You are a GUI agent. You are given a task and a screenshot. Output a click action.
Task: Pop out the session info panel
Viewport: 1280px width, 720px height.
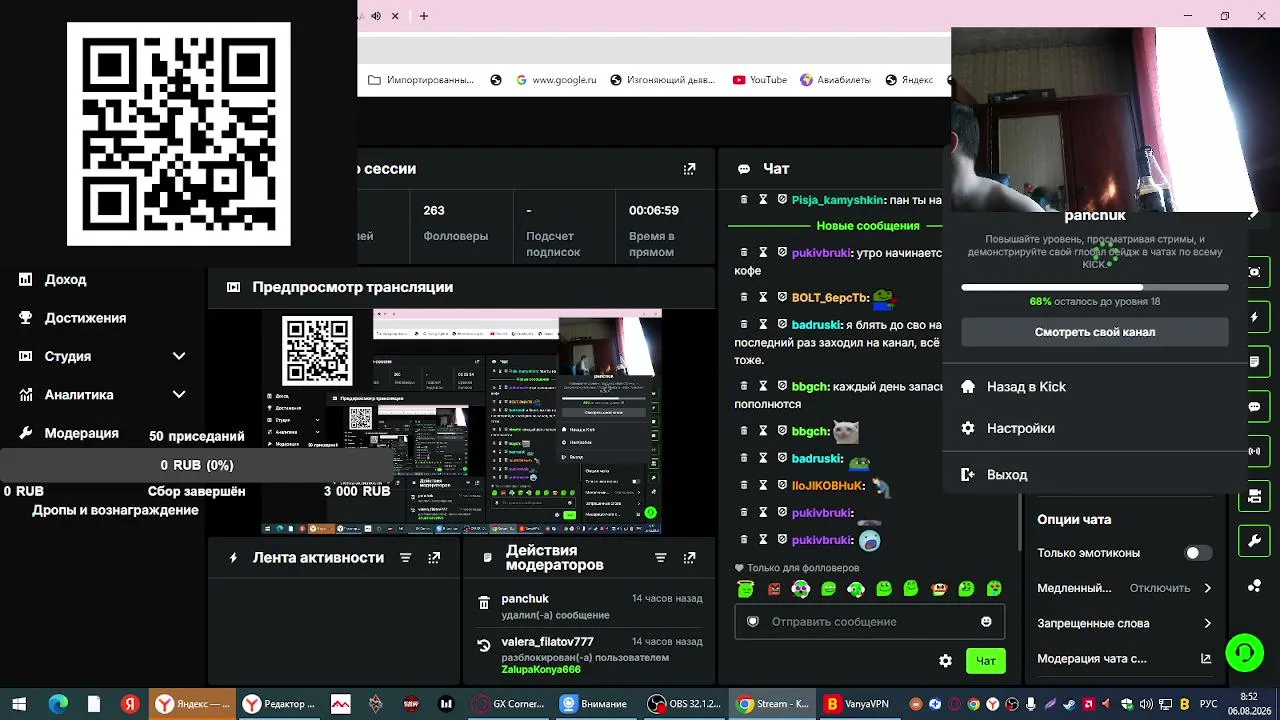[689, 169]
